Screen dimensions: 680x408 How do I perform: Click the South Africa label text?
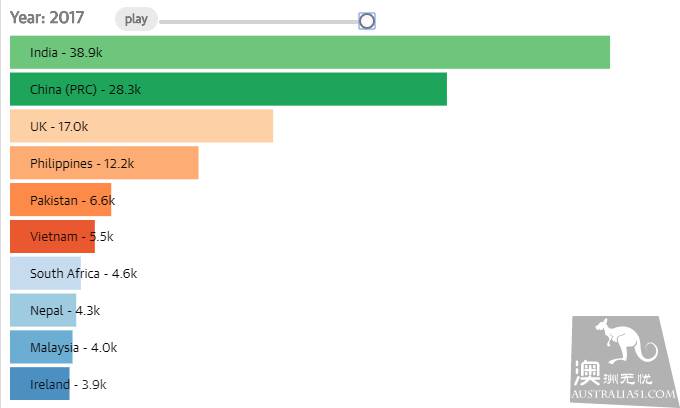[x=65, y=274]
